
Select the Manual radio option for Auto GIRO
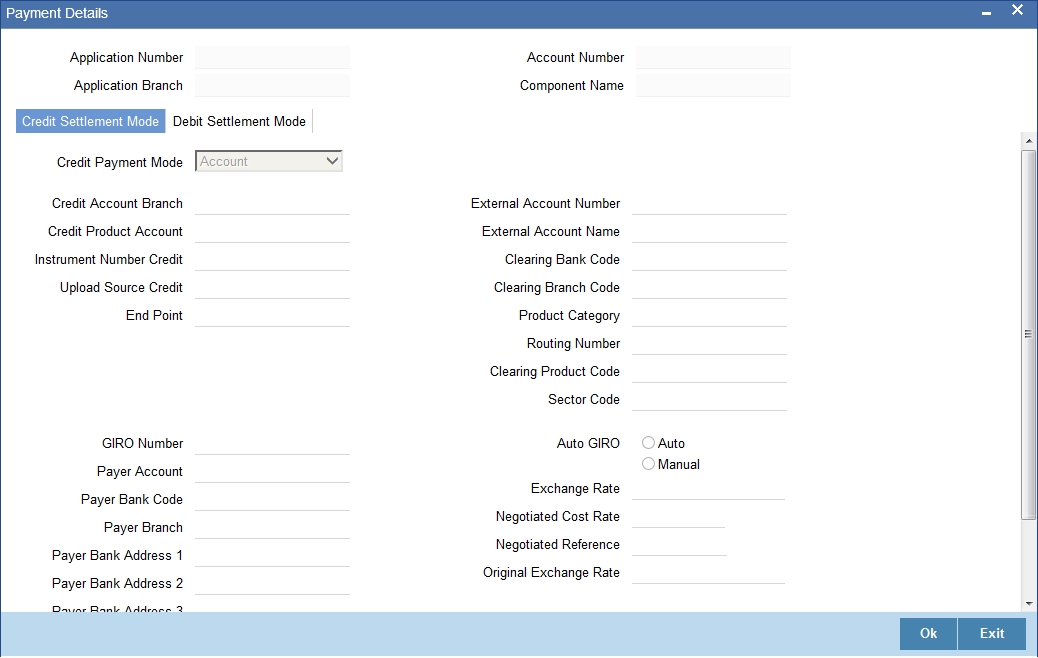(648, 464)
